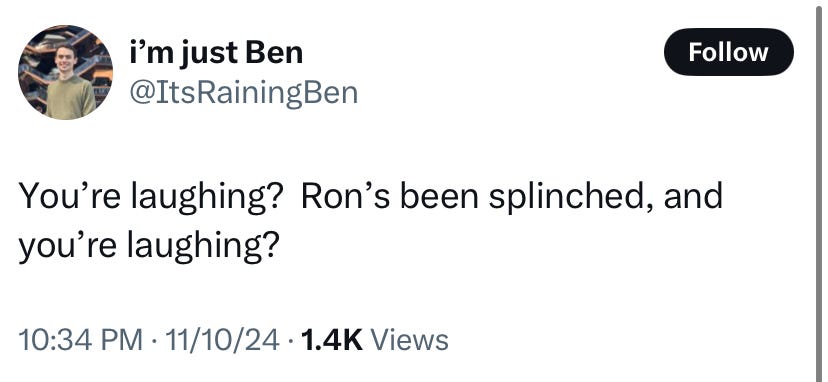Click the tweet's first line of text
Image resolution: width=828 pixels, height=382 pixels.
tap(371, 197)
